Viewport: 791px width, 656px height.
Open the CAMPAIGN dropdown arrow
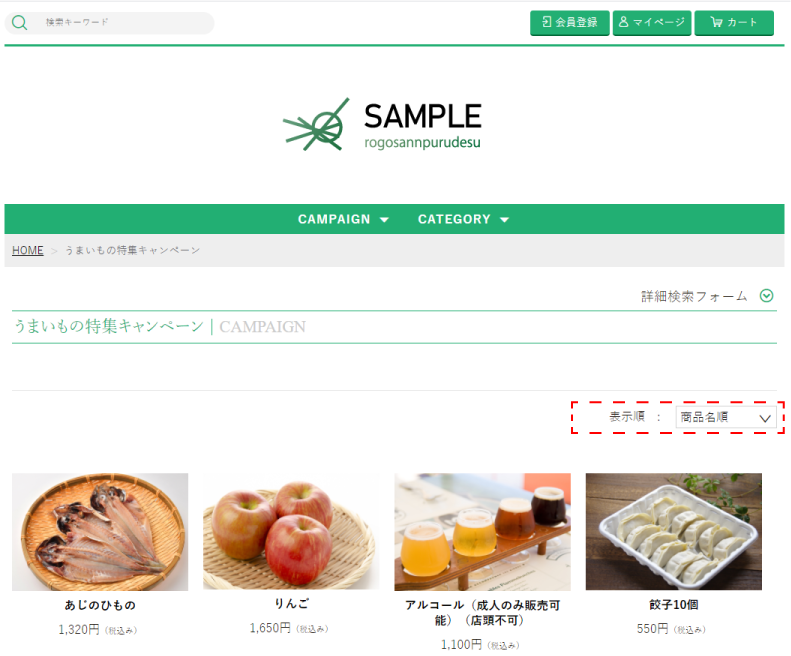[384, 220]
